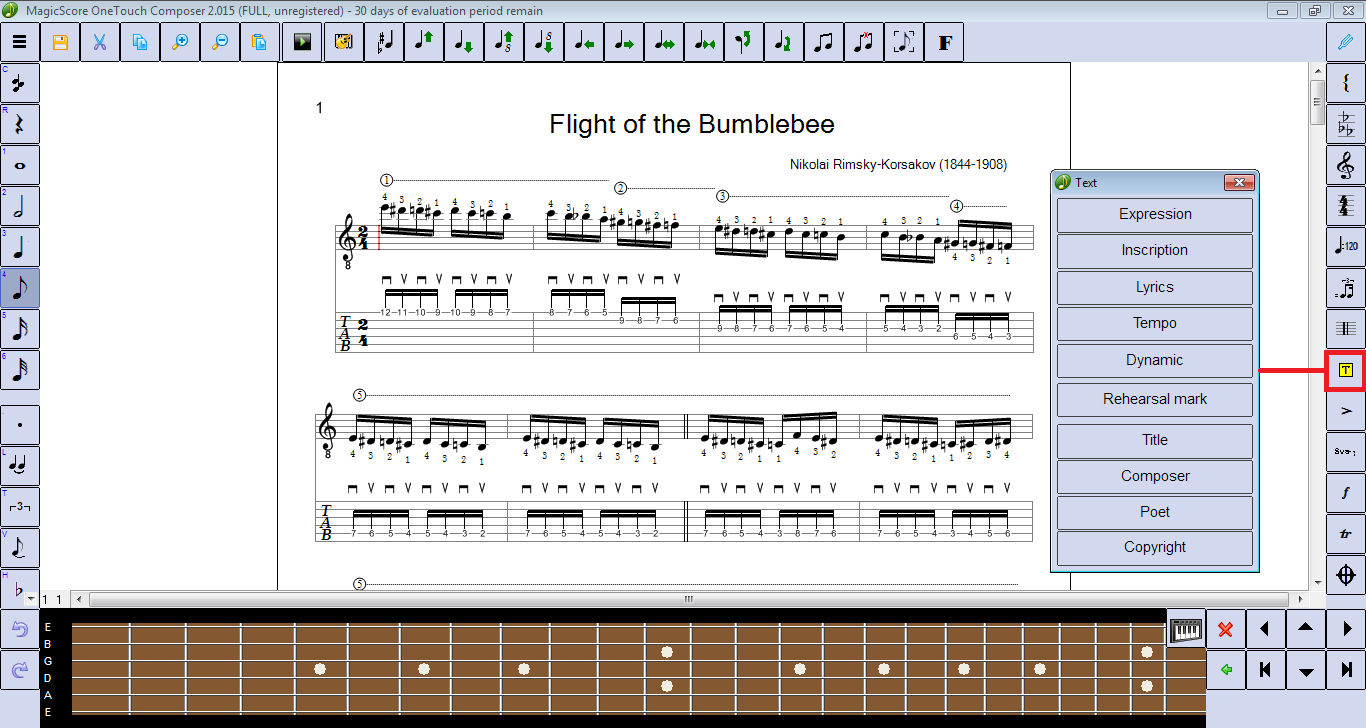Move note down with the green down arrow
1366x728 pixels.
pos(464,42)
